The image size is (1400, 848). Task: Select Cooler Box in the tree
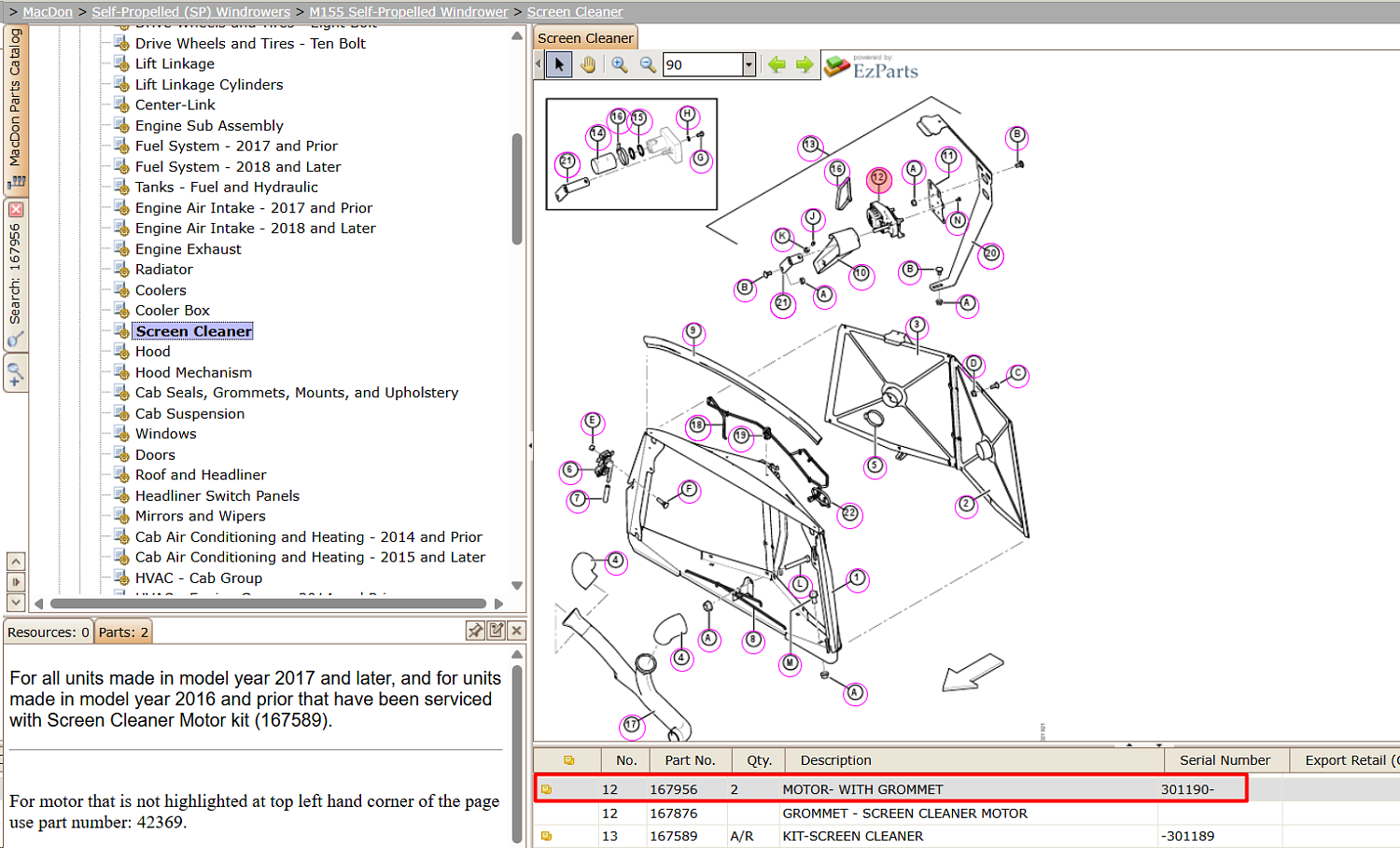(x=173, y=310)
